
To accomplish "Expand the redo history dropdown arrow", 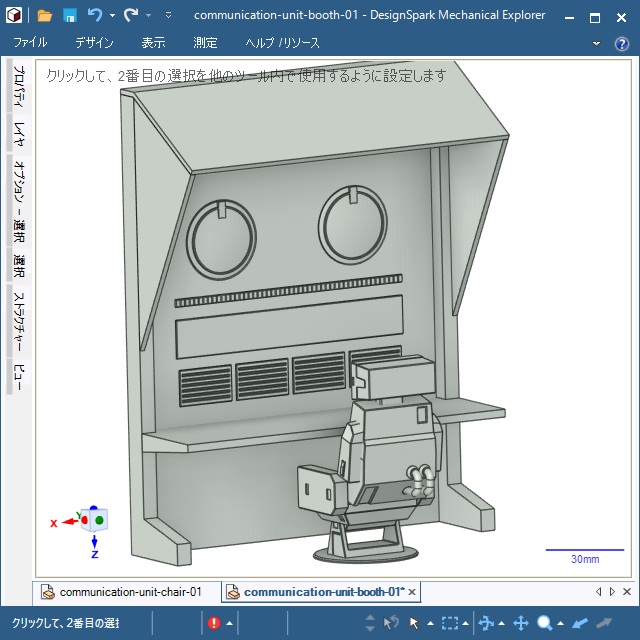I will [149, 16].
